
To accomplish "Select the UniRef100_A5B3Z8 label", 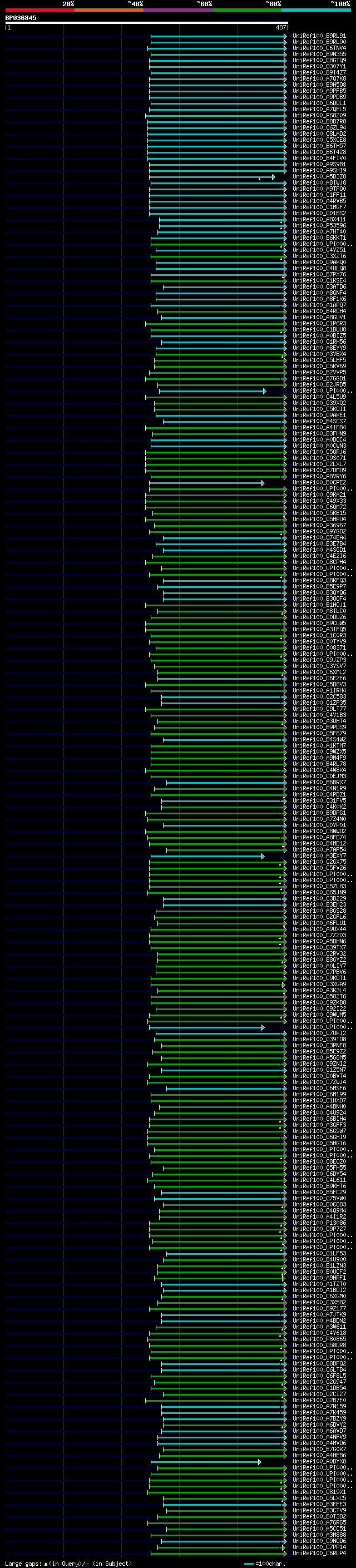I will click(319, 176).
